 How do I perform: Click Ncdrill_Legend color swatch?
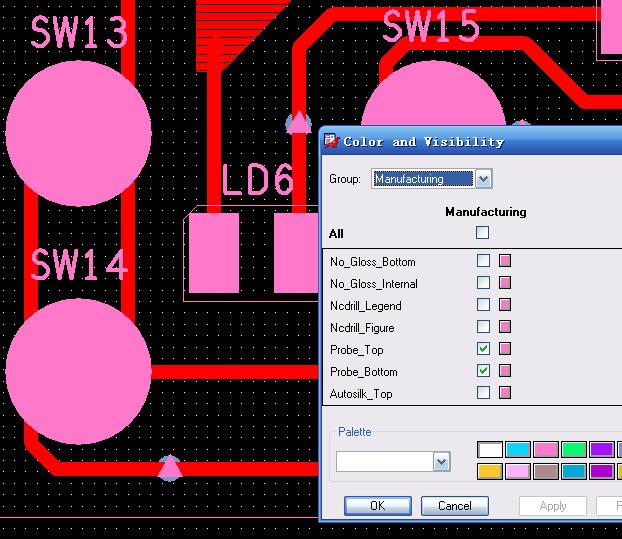(505, 305)
